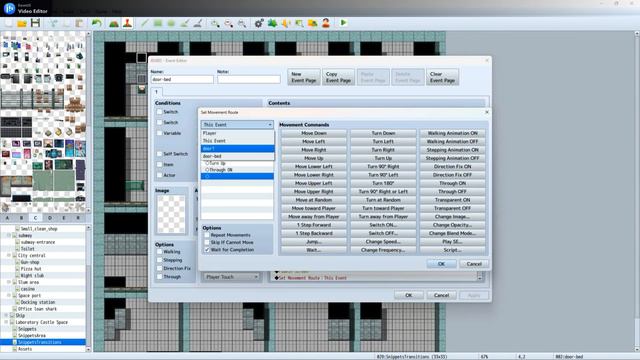640x360 pixels.
Task: Select the Pencil drawing tool
Action: pos(145,23)
